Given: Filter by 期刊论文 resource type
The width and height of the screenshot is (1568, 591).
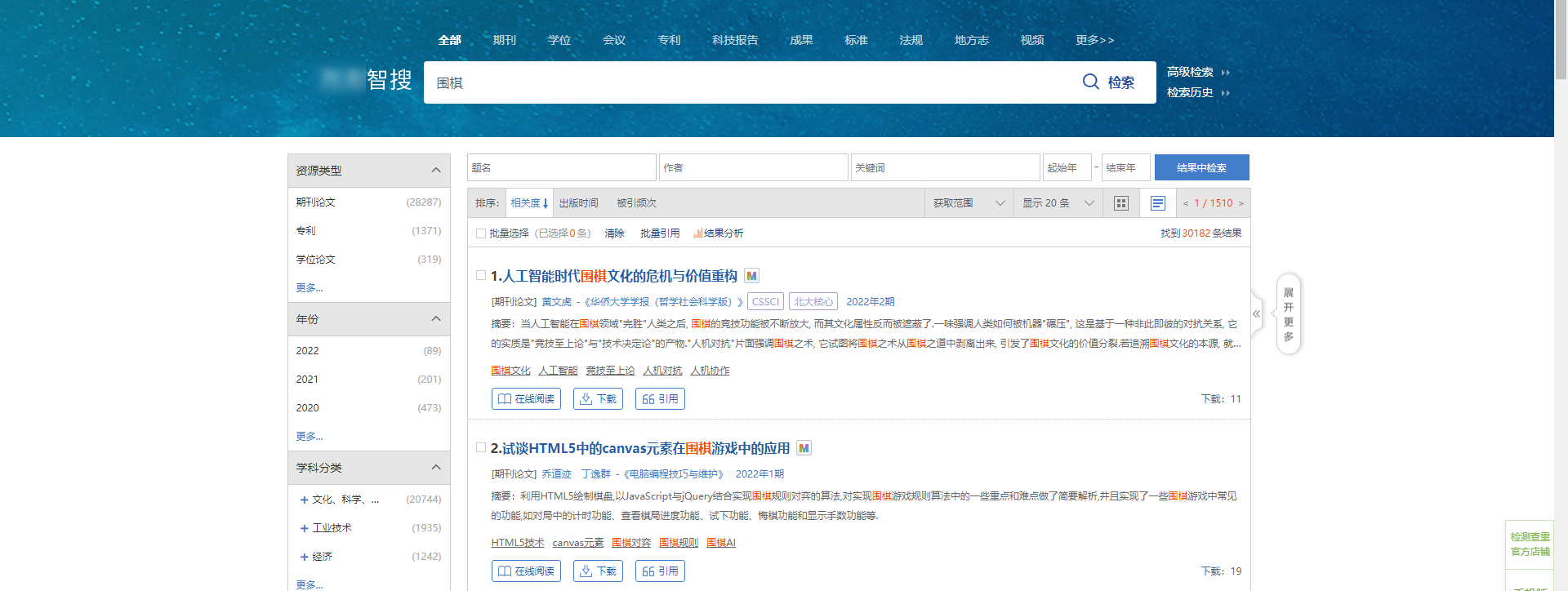Looking at the screenshot, I should (x=316, y=202).
